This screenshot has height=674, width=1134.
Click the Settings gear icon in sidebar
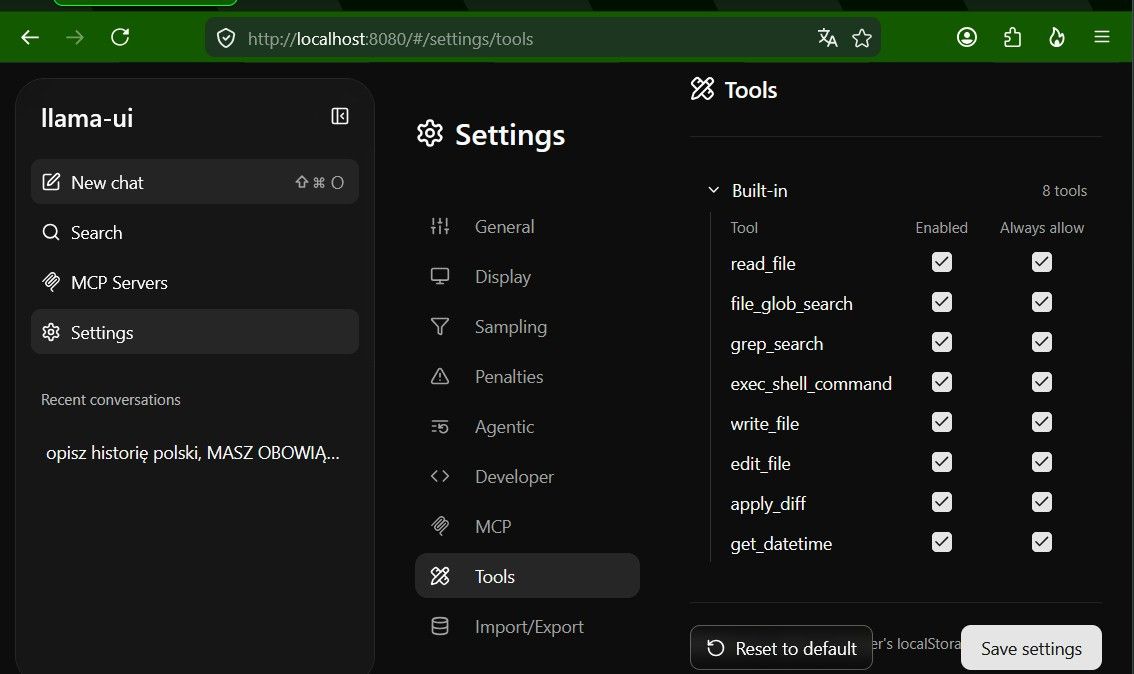51,332
